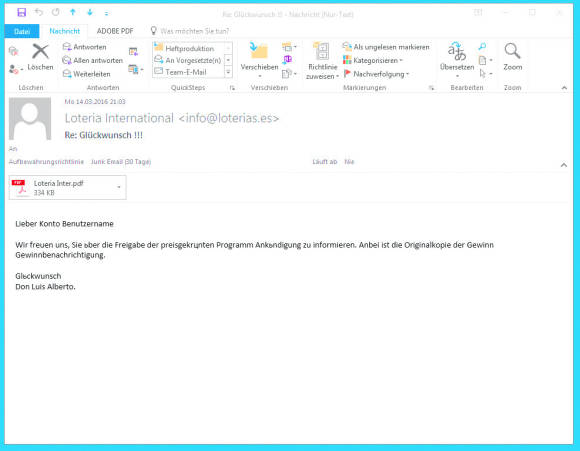Click the Übersetzen translate icon

[x=457, y=51]
